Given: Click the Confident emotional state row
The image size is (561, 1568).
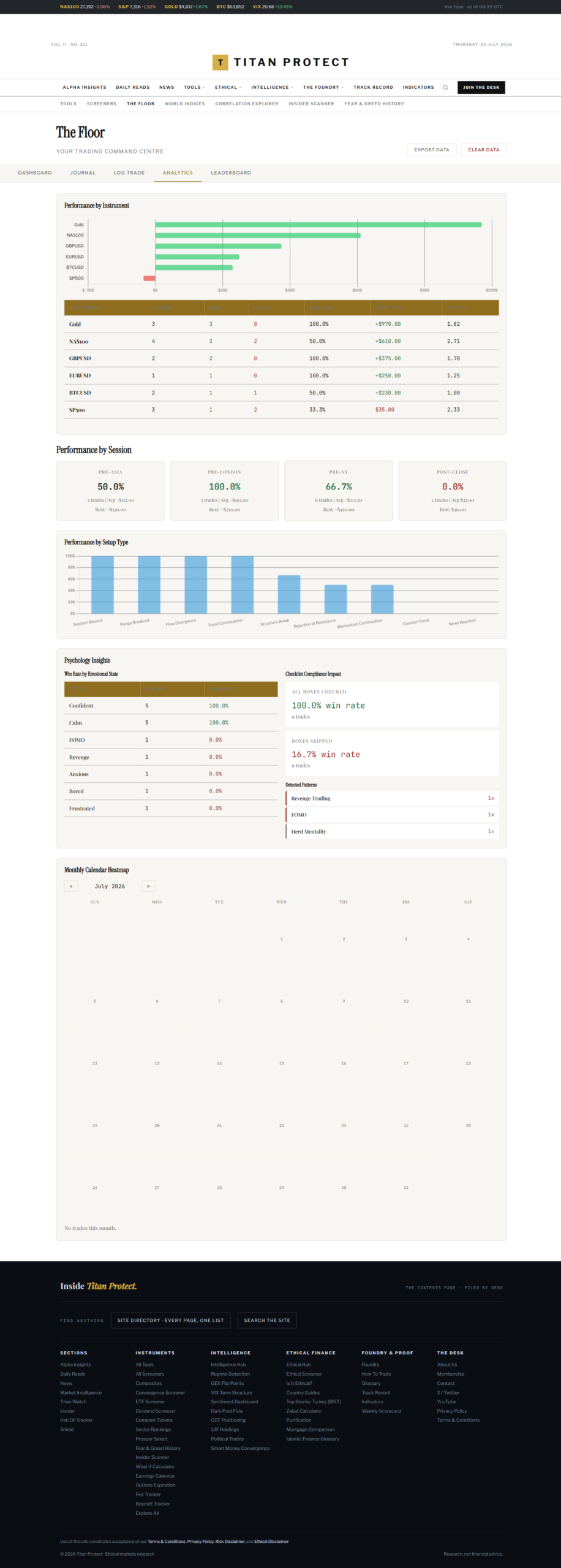Looking at the screenshot, I should (171, 706).
